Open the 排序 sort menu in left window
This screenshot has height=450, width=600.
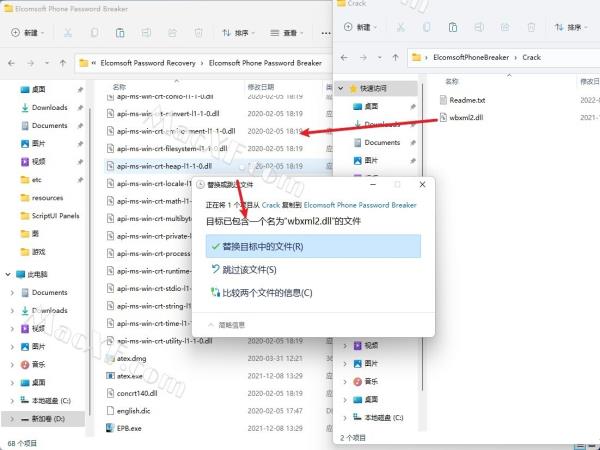[x=238, y=33]
